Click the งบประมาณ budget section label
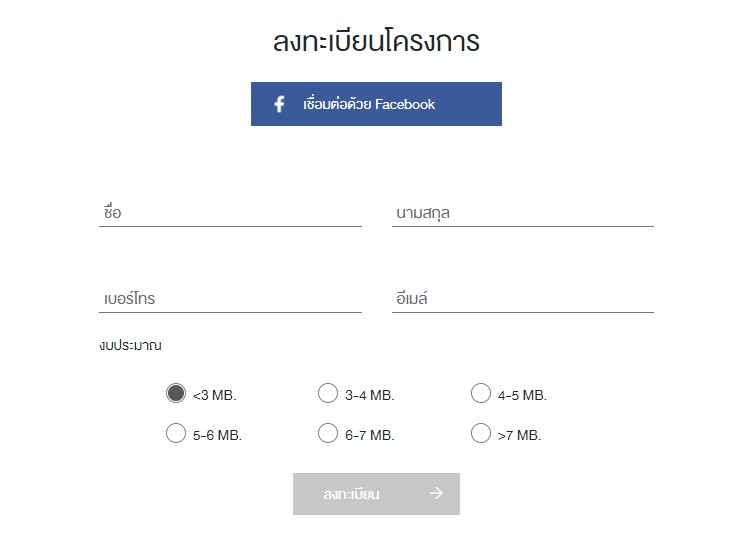751x537 pixels. tap(130, 345)
